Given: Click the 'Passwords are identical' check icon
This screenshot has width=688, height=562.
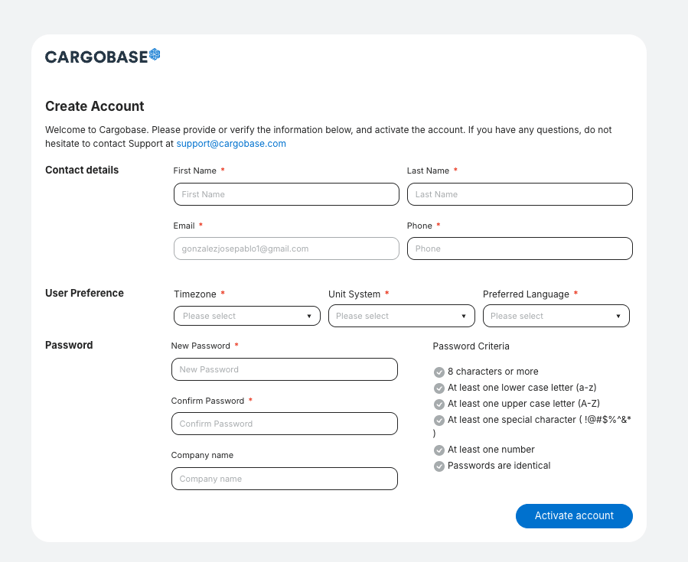Looking at the screenshot, I should (x=439, y=466).
